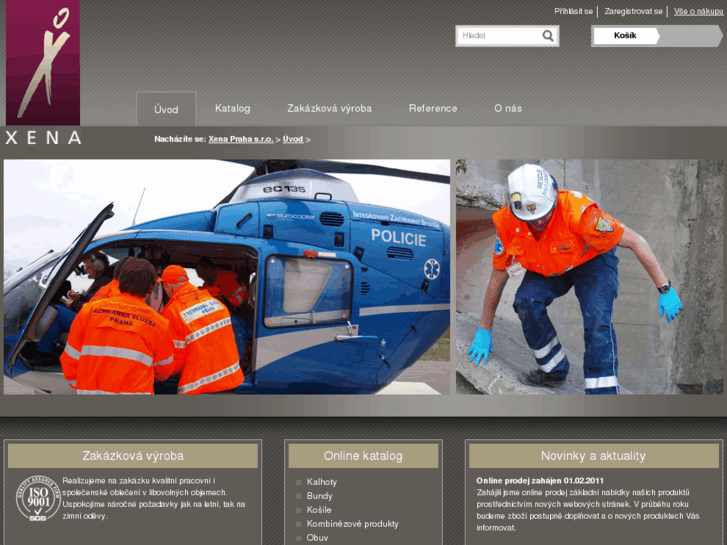This screenshot has height=545, width=727.
Task: Select the Bundy catalog category
Action: [x=320, y=496]
